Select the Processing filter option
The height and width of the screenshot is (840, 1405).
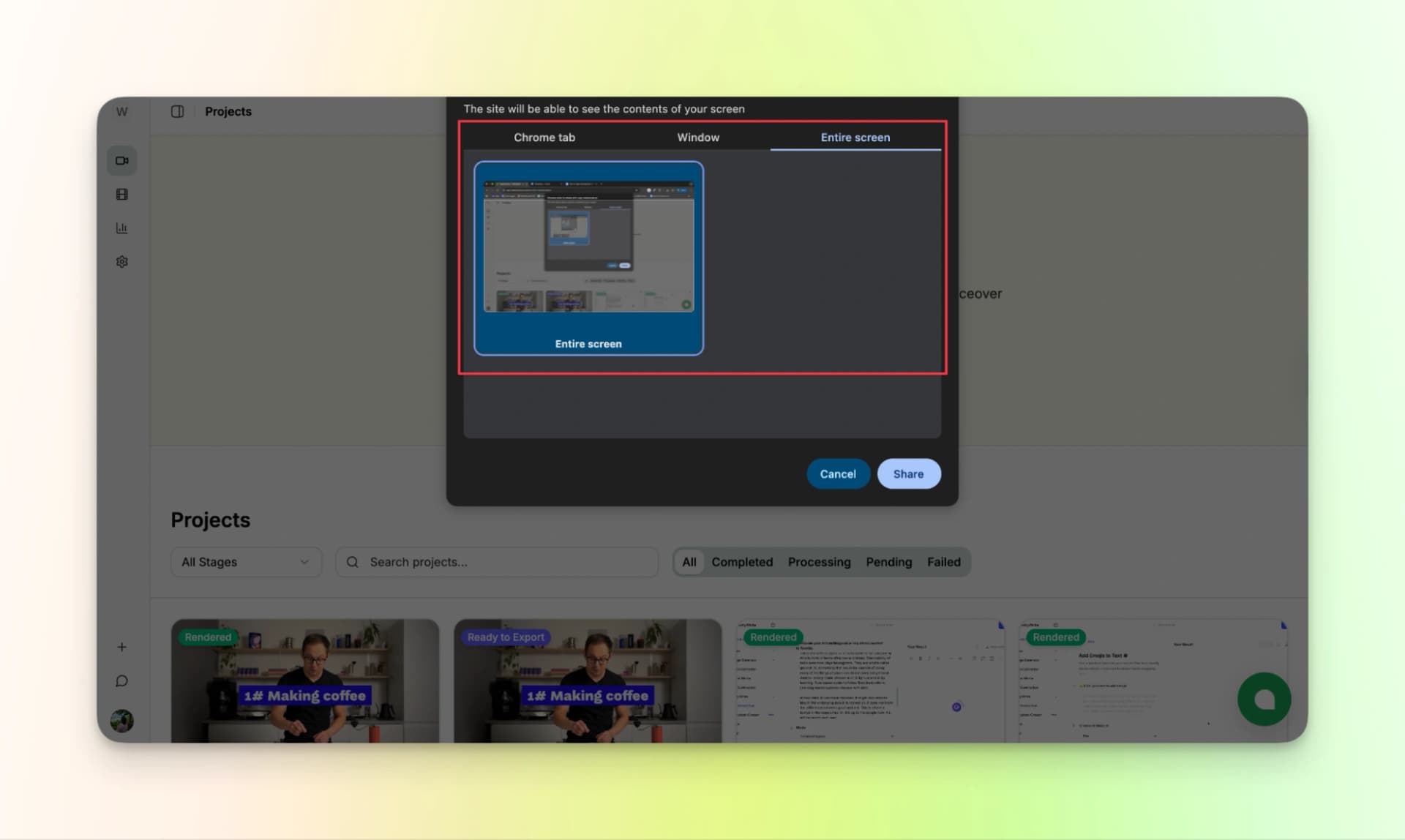pyautogui.click(x=819, y=562)
